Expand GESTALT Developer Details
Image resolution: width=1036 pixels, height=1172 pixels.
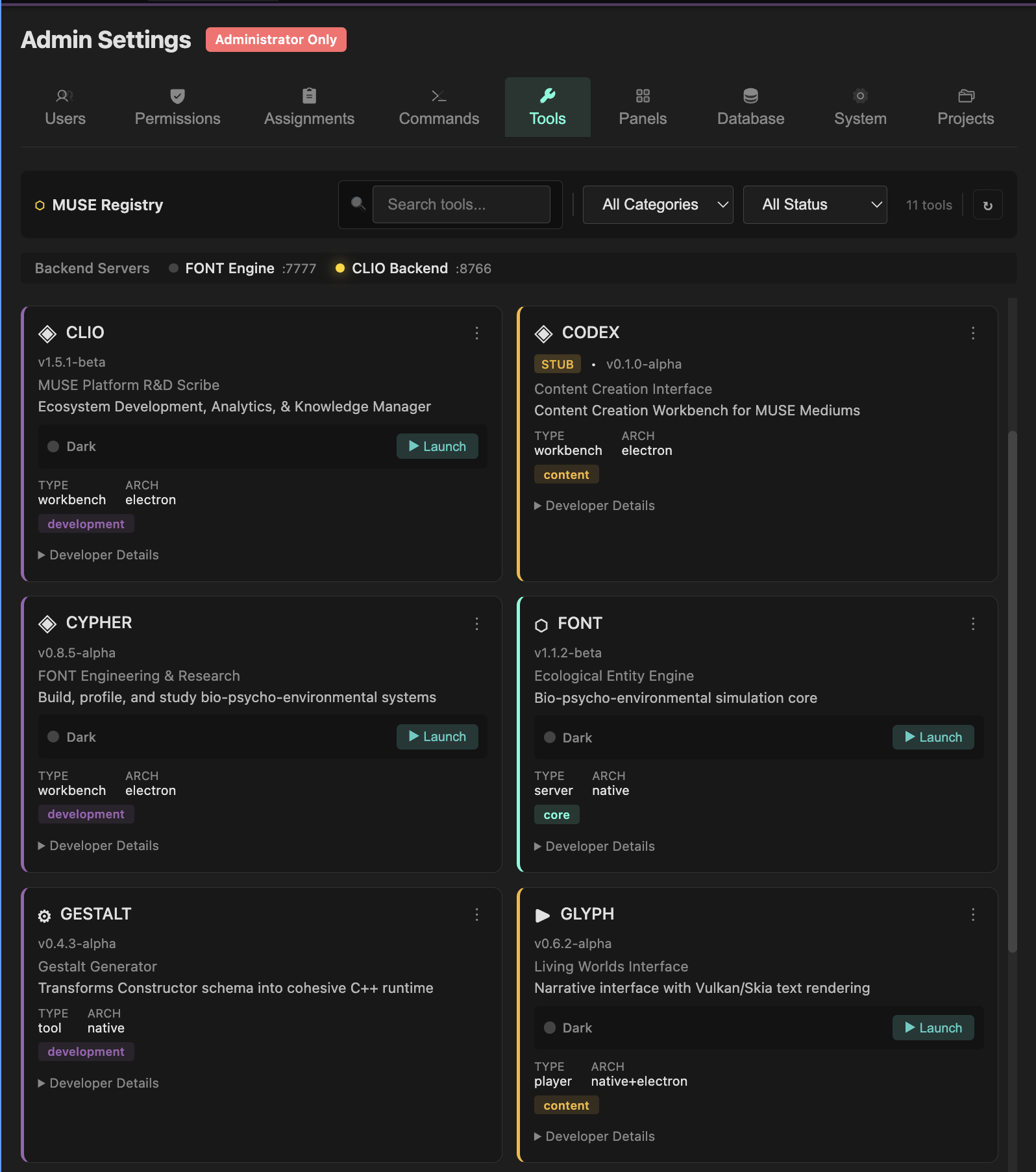pos(99,1083)
